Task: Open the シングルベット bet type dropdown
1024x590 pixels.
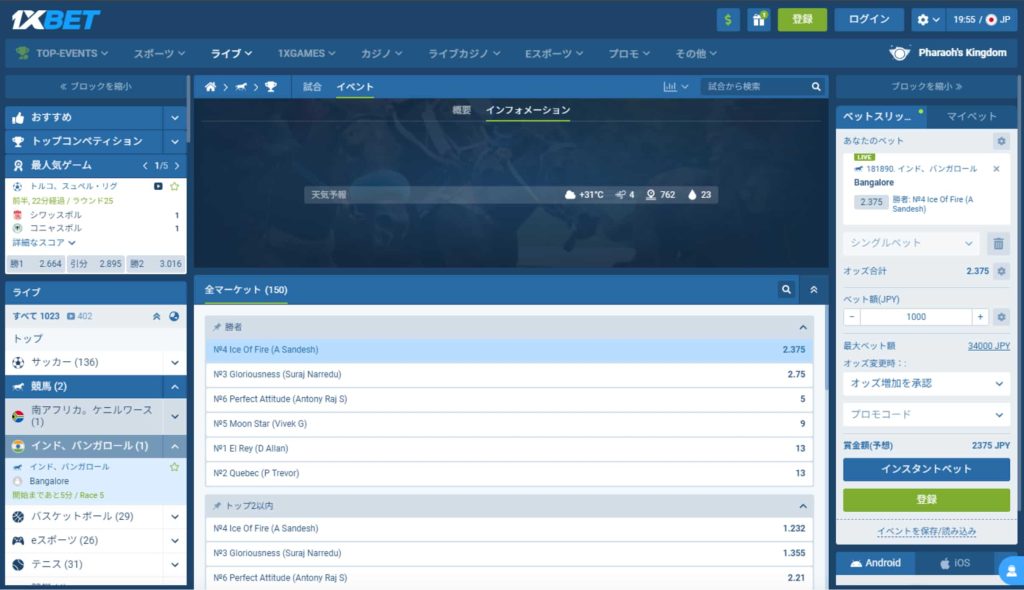Action: coord(911,243)
